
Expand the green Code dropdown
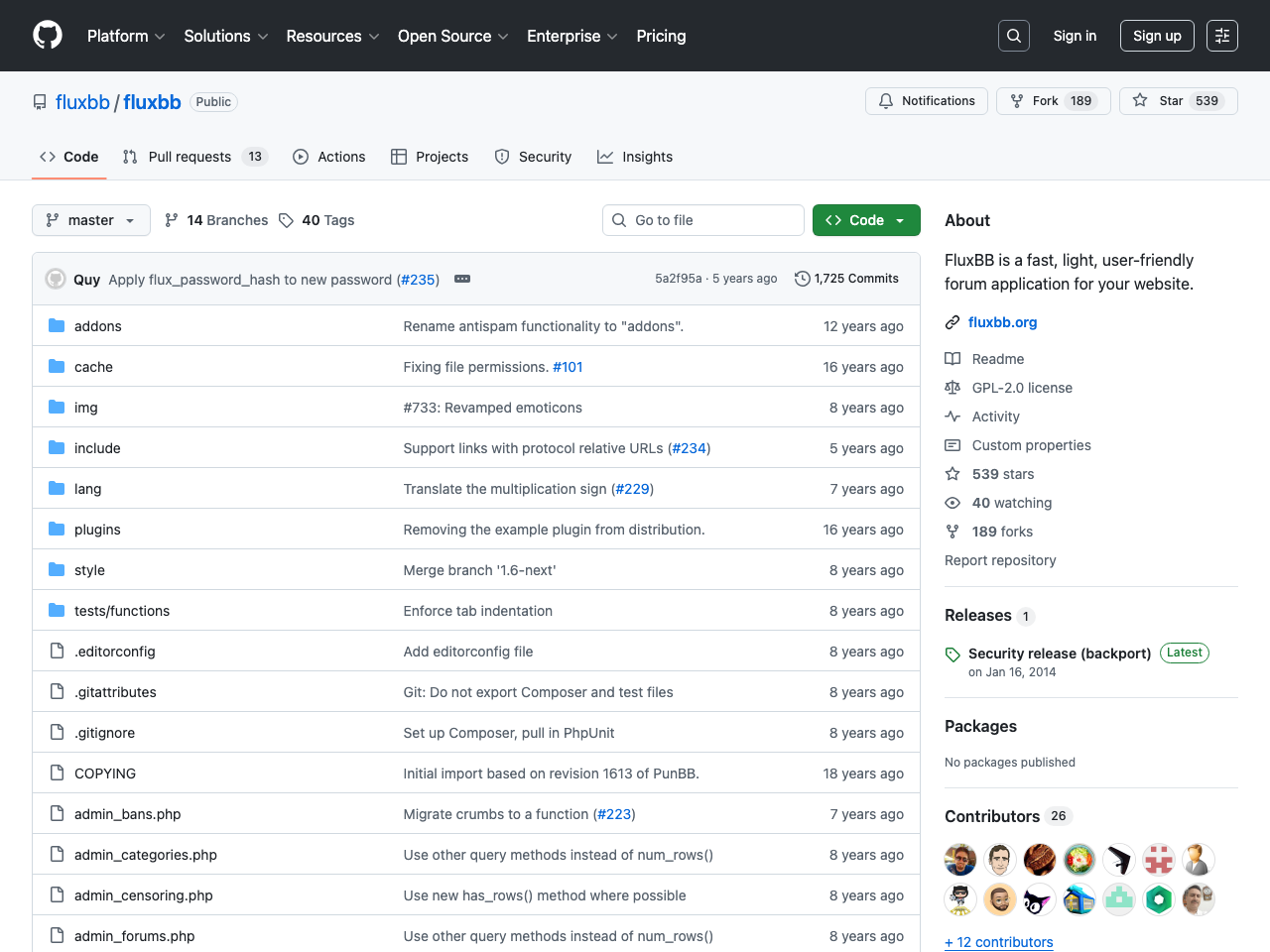(x=865, y=220)
